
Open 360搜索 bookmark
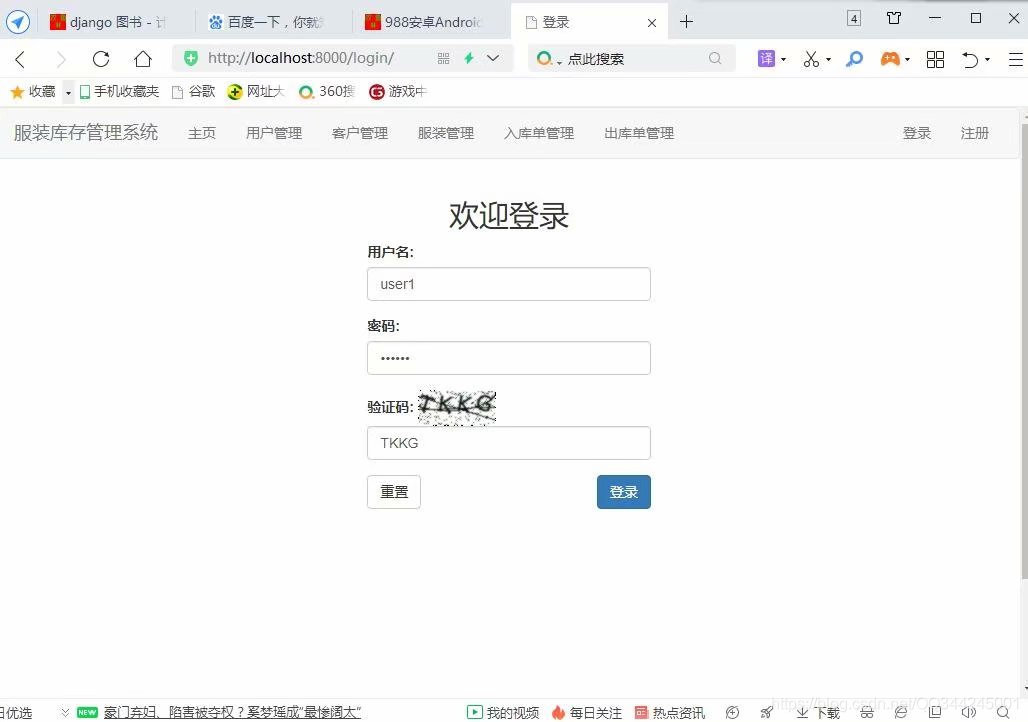click(x=326, y=92)
